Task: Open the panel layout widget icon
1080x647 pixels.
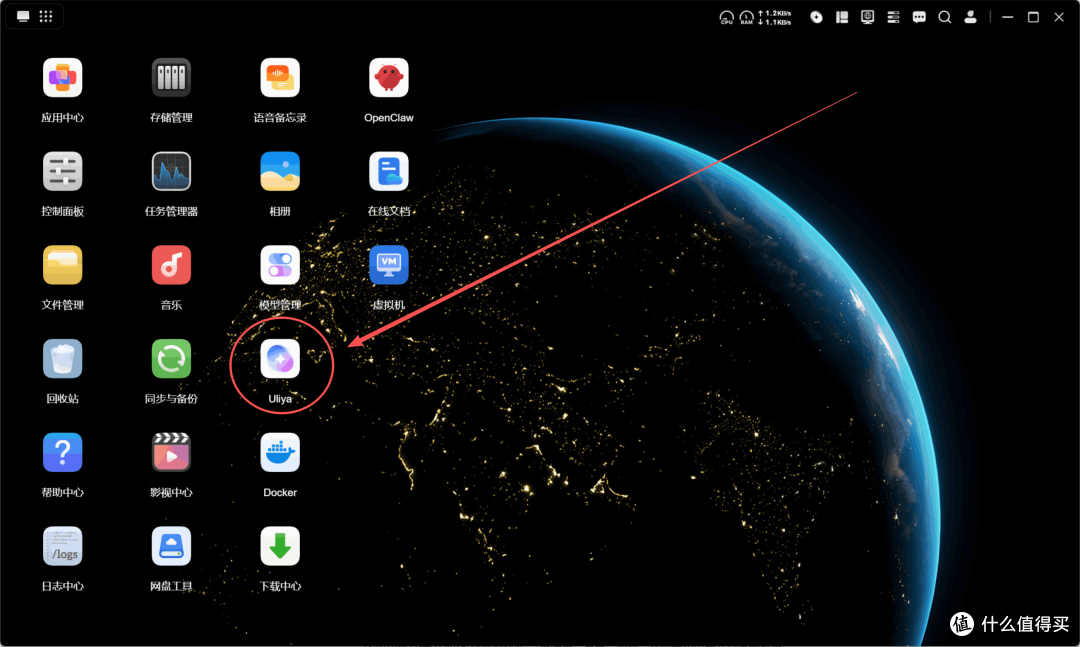Action: (842, 17)
